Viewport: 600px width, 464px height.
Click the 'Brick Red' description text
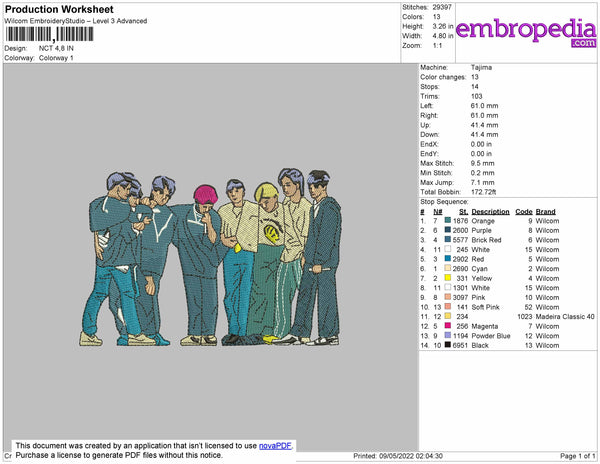pos(486,240)
